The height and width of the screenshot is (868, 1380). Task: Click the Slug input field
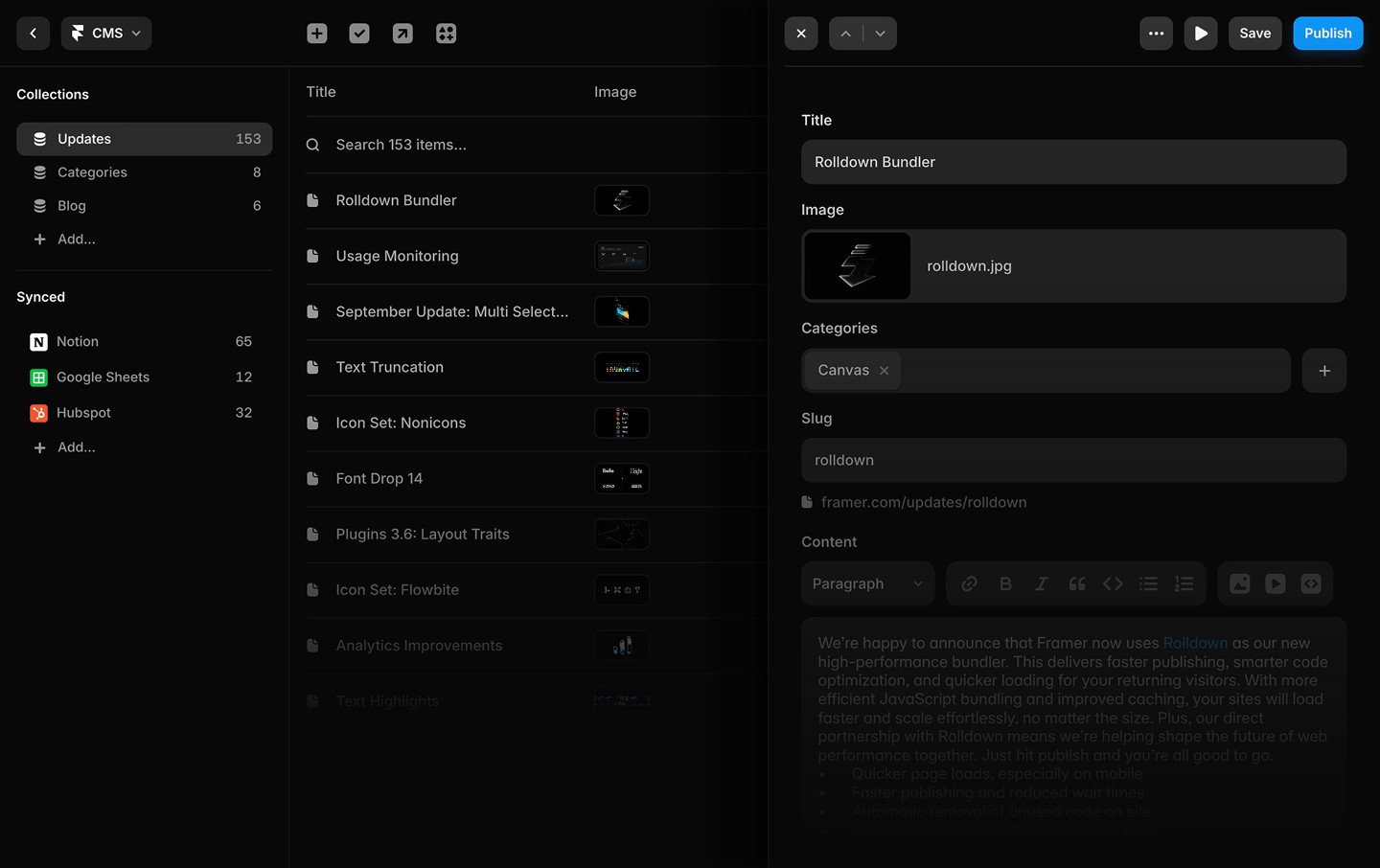1073,460
